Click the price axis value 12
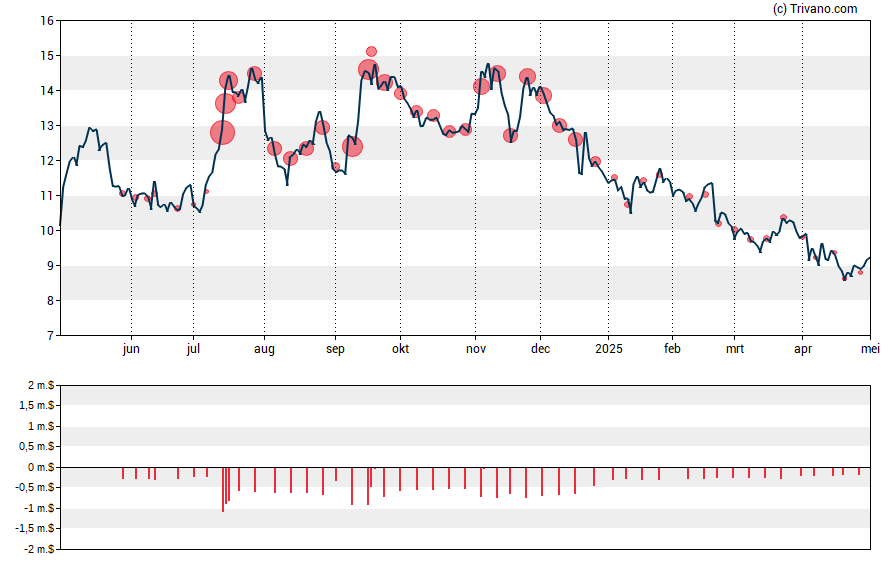Screen dimensions: 888x565 tap(47, 161)
